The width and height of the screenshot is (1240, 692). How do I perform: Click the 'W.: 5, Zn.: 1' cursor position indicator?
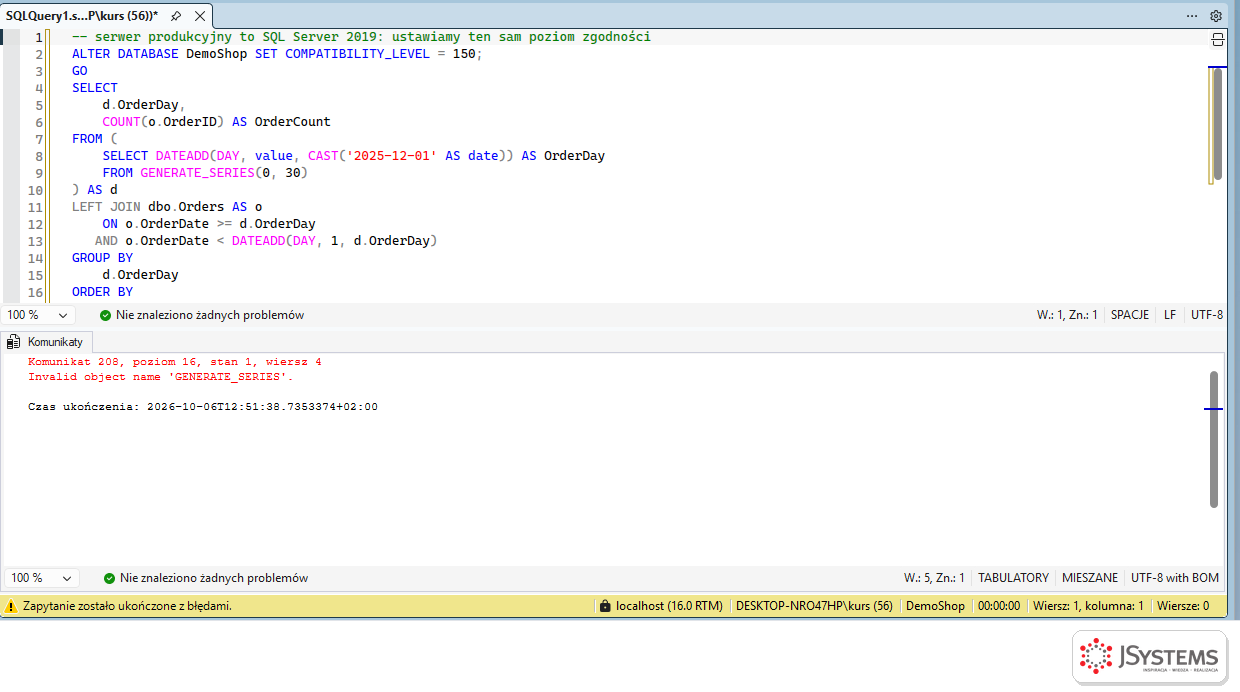[x=934, y=578]
